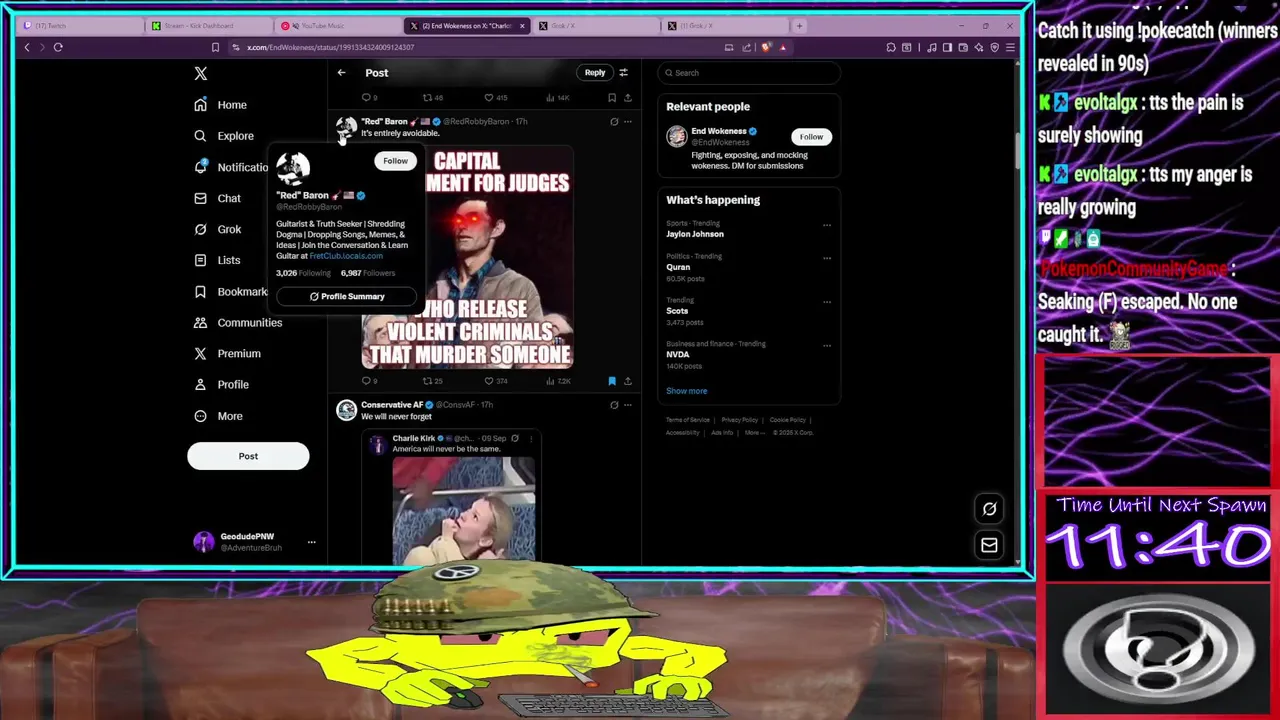This screenshot has height=720, width=1280.
Task: Click the Reply button in the post header
Action: click(x=595, y=72)
